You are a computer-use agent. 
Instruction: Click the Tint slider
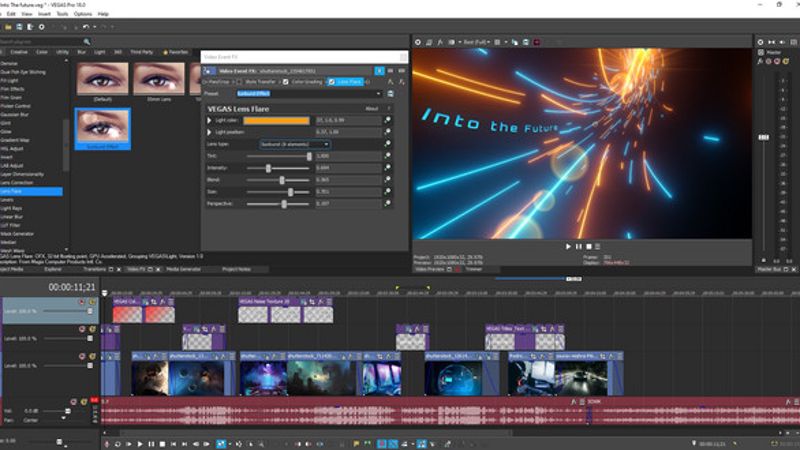(278, 156)
